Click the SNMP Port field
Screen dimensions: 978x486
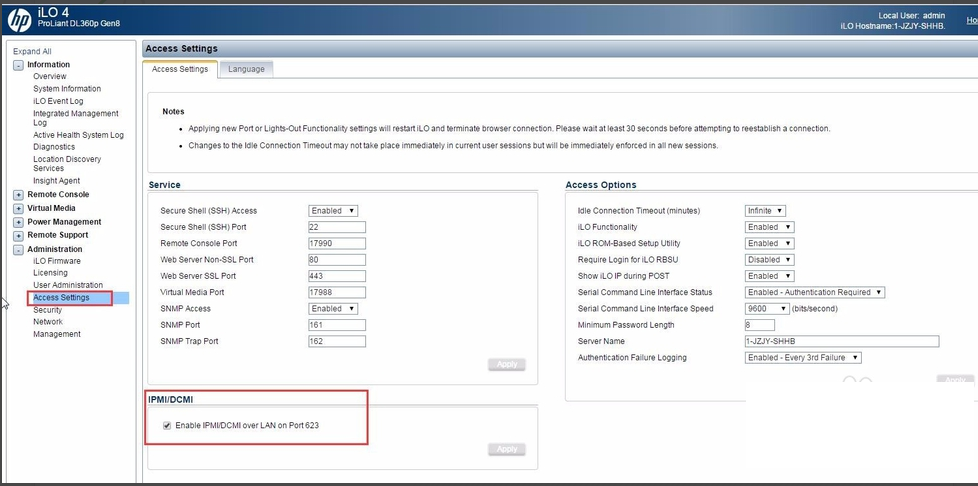coord(337,325)
